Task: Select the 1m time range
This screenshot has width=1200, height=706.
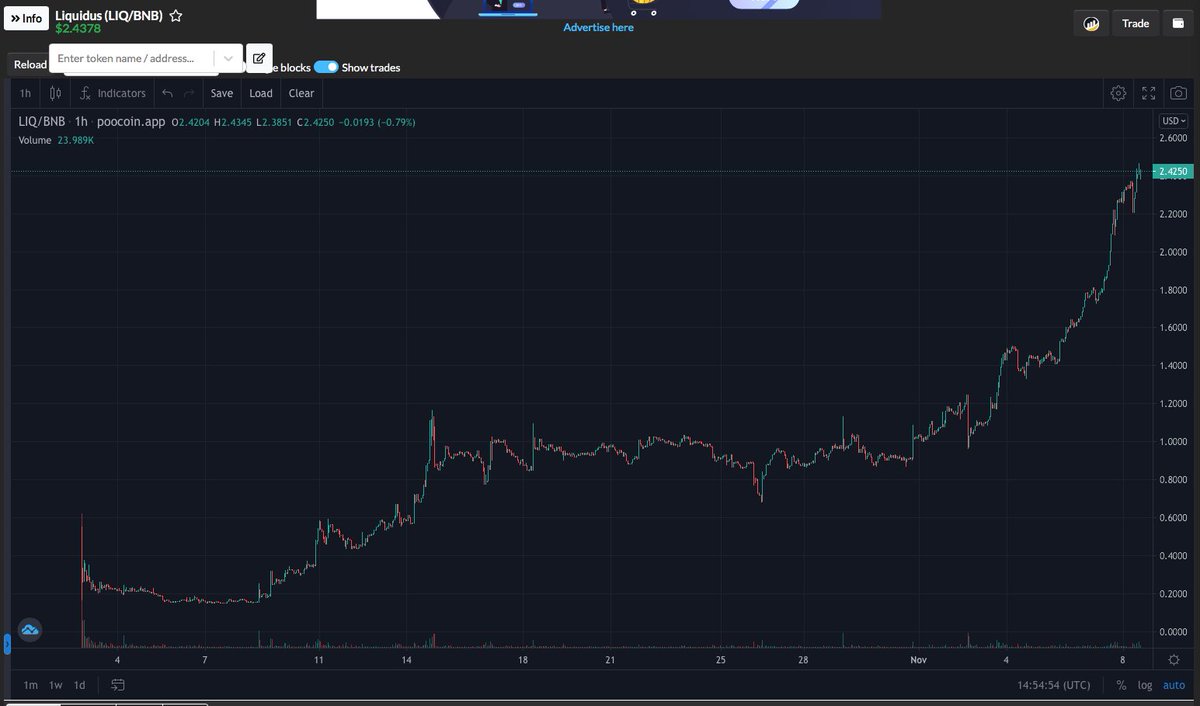Action: (31, 685)
